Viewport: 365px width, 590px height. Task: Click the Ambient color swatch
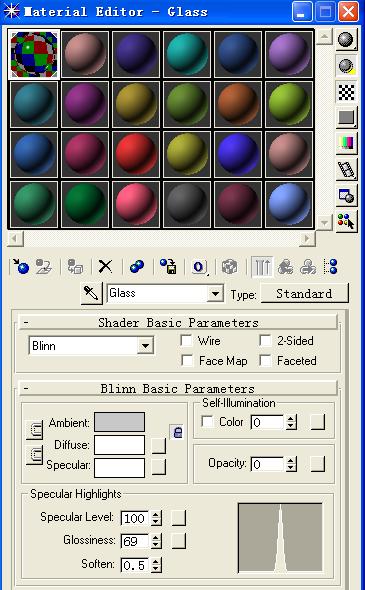(x=119, y=422)
